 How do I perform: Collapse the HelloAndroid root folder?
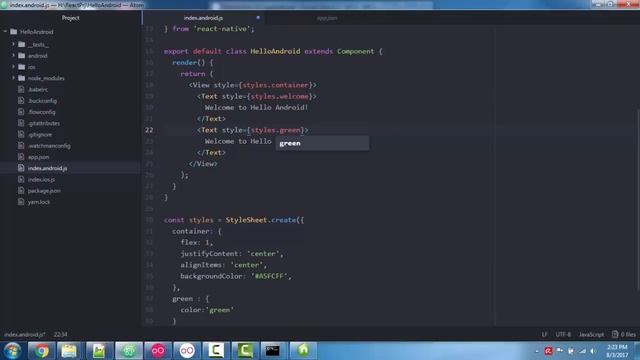coord(5,31)
